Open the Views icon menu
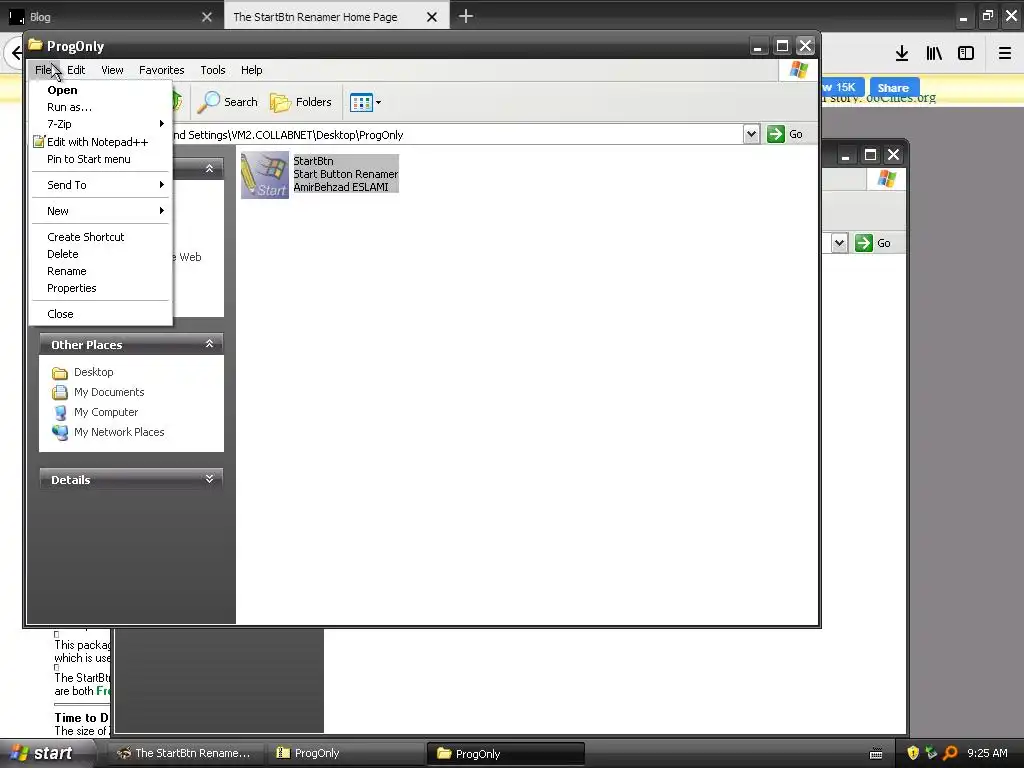1024x768 pixels. (x=365, y=102)
